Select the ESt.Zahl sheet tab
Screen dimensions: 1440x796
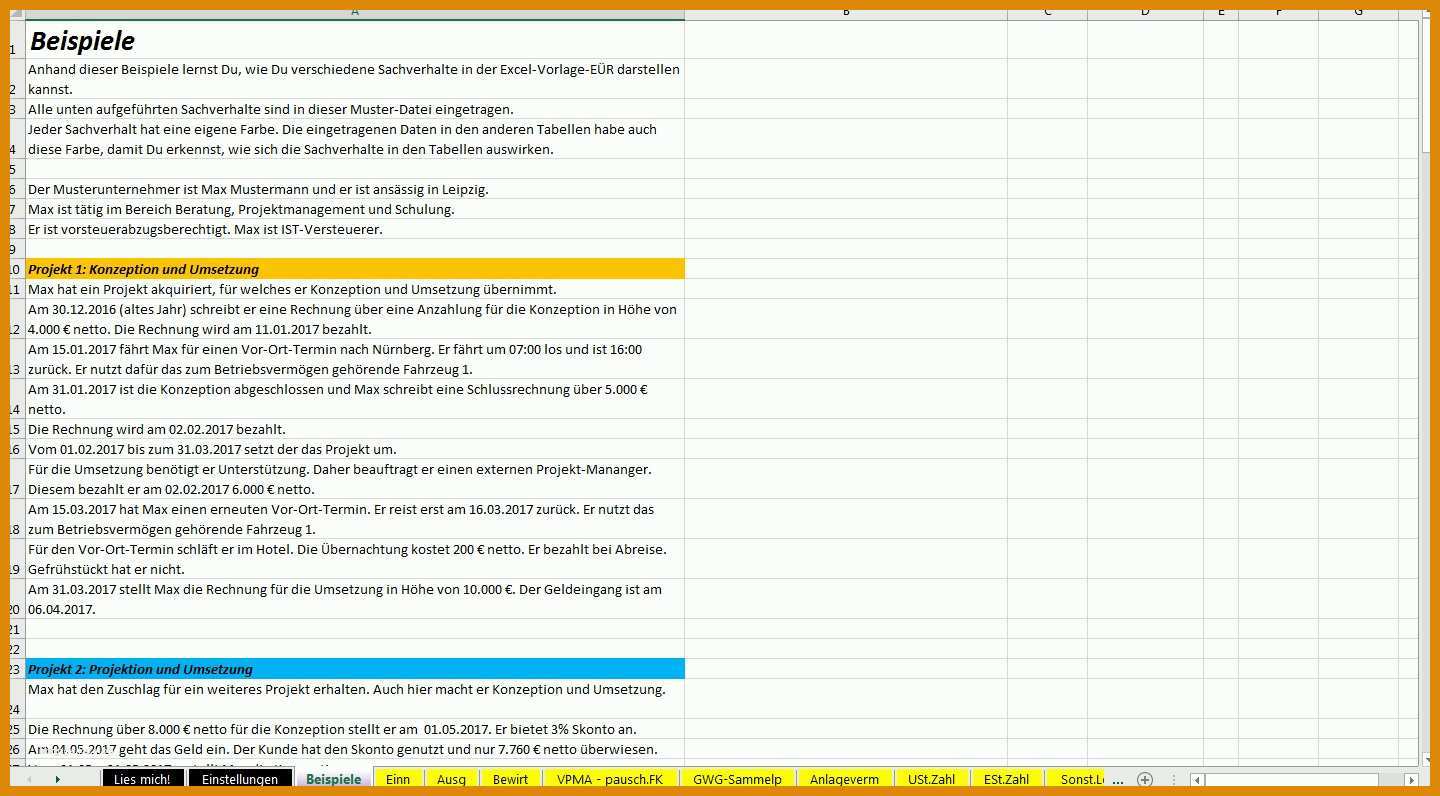pyautogui.click(x=1006, y=779)
